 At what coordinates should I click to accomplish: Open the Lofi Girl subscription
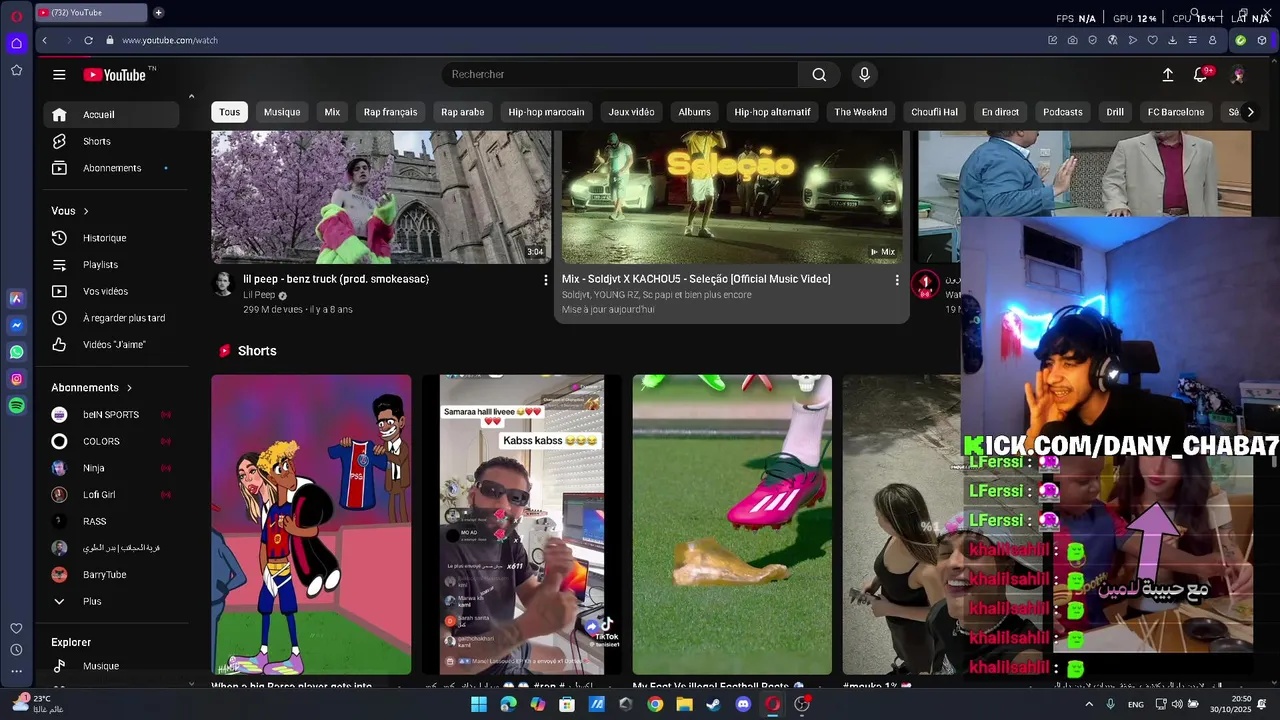click(110, 495)
